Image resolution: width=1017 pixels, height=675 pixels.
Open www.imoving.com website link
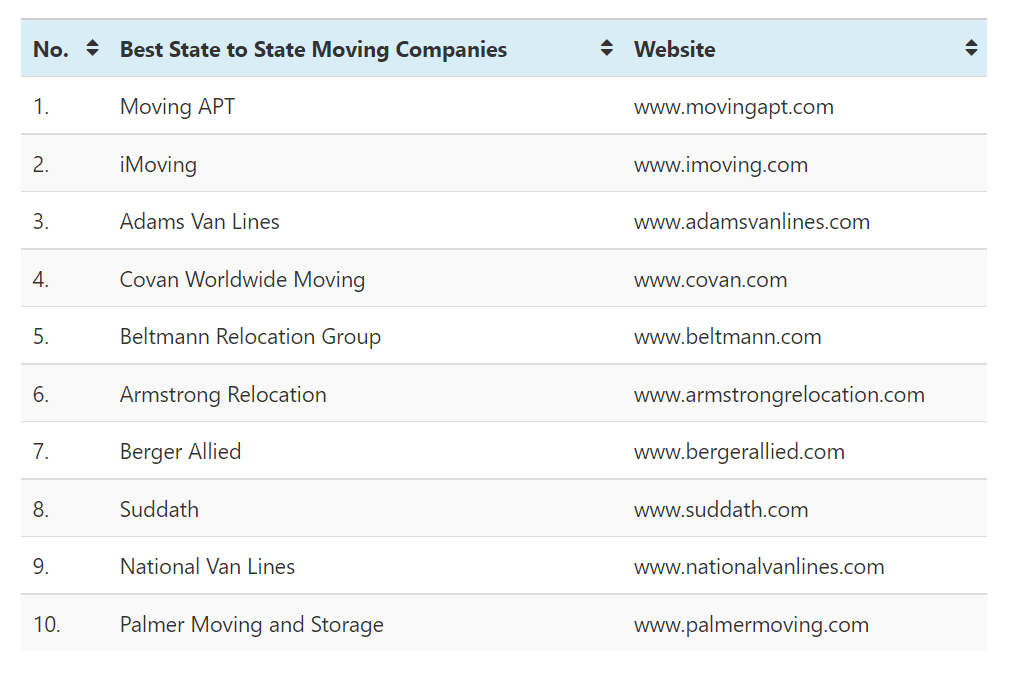click(x=720, y=165)
